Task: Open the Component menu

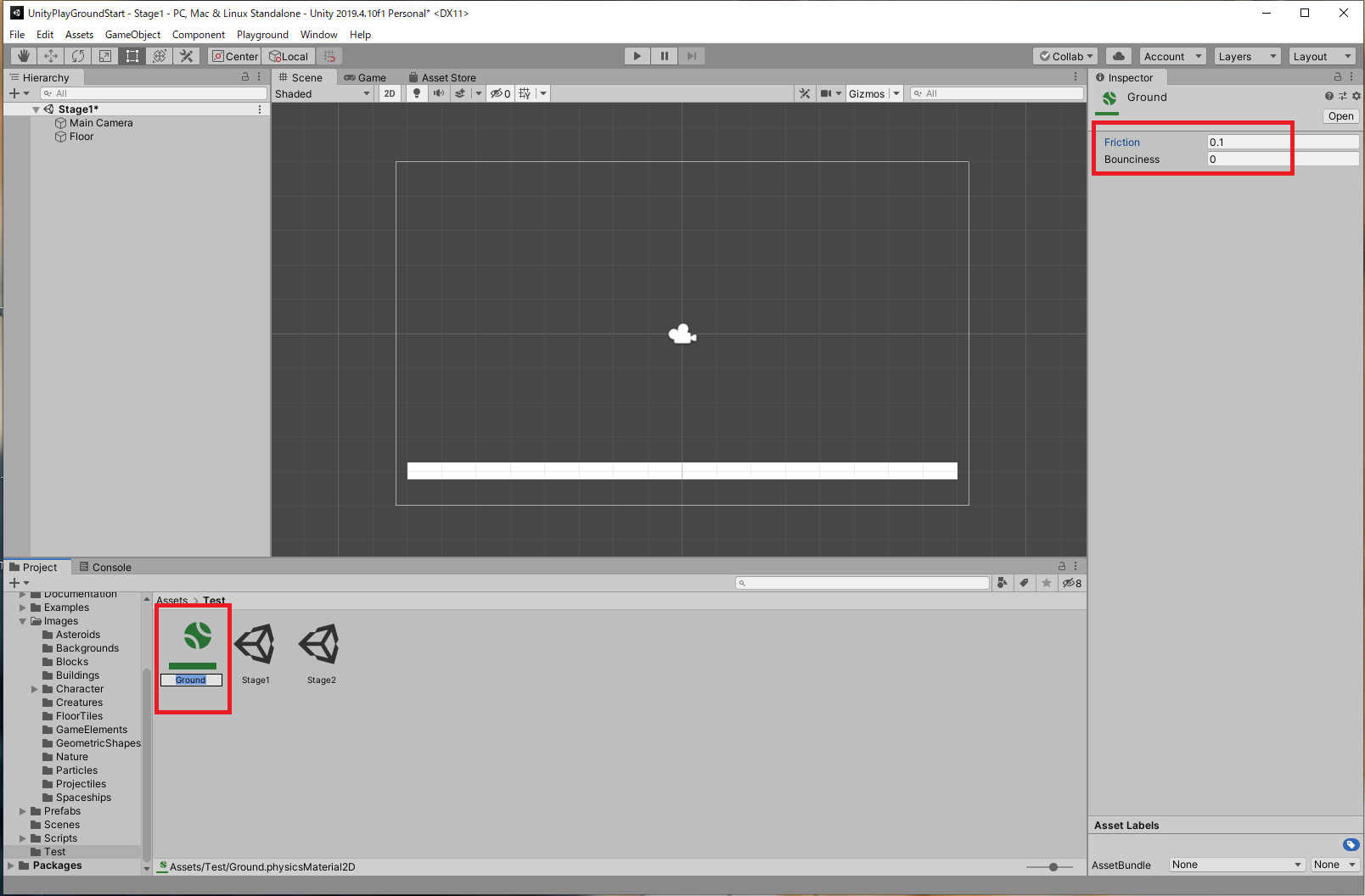Action: point(199,35)
